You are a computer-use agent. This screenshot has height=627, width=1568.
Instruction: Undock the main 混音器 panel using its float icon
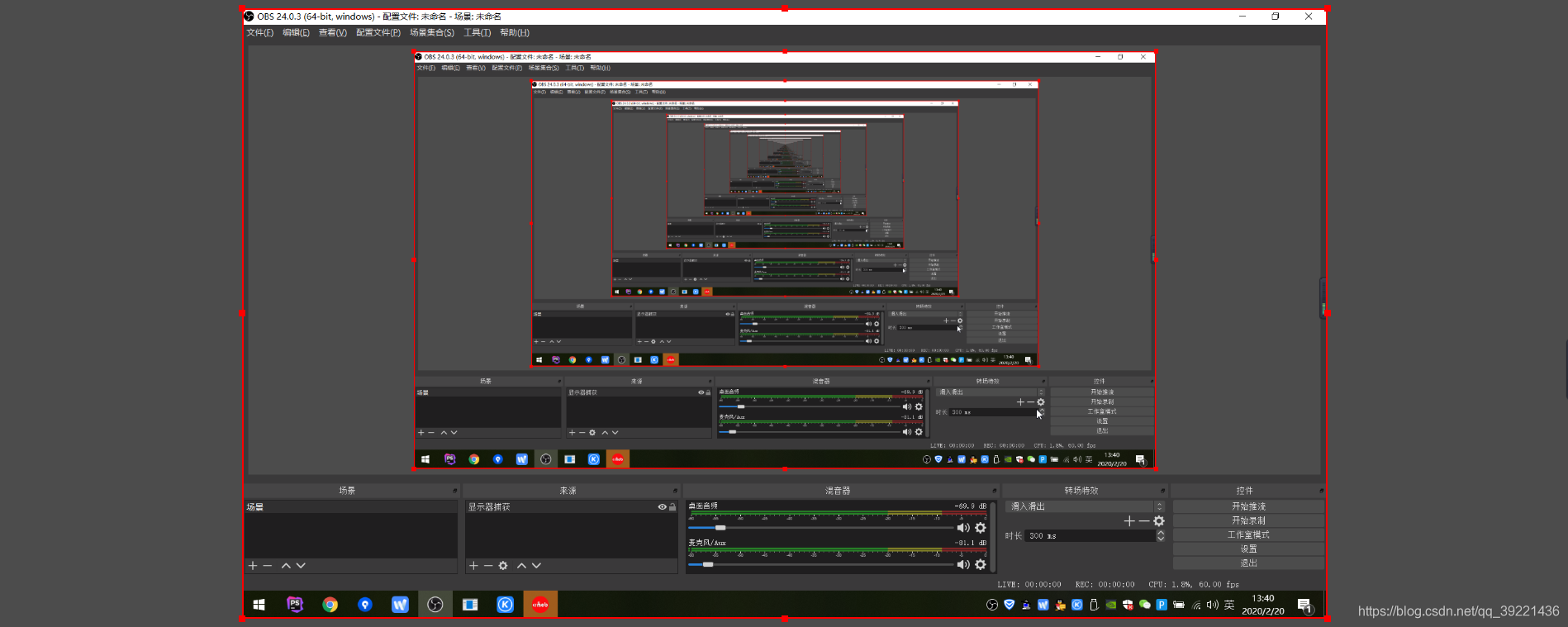pyautogui.click(x=995, y=491)
